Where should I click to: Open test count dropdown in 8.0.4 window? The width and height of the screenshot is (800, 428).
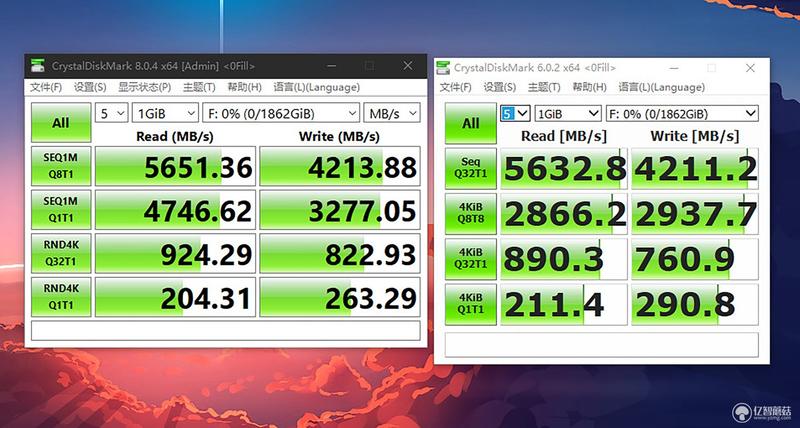[x=111, y=113]
